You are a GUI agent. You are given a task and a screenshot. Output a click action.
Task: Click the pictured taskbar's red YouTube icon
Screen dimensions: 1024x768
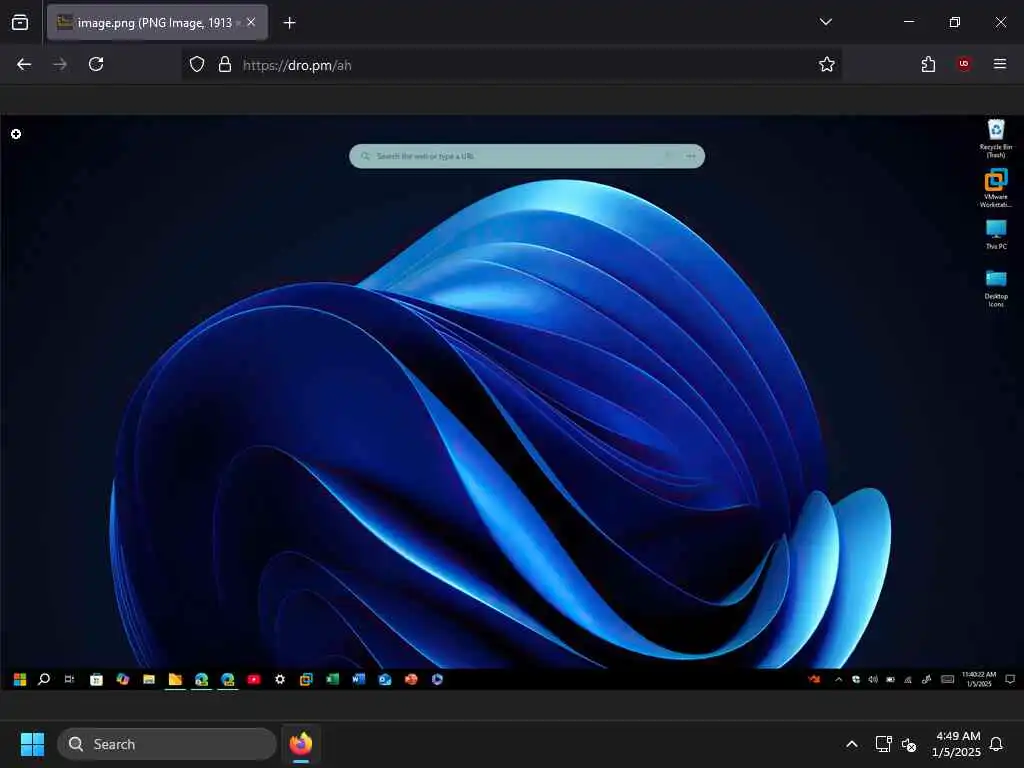[253, 679]
